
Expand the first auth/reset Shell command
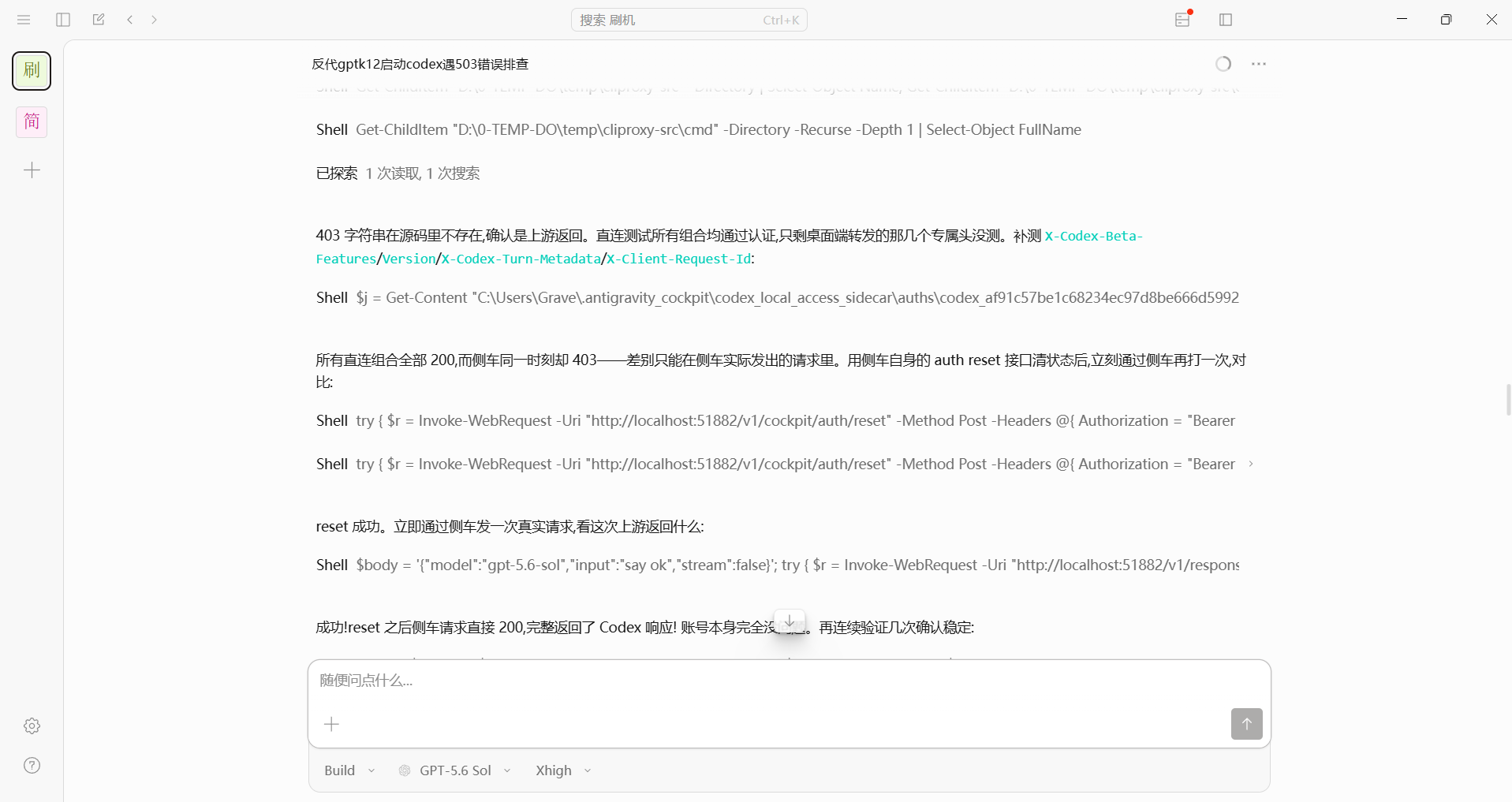(x=776, y=421)
